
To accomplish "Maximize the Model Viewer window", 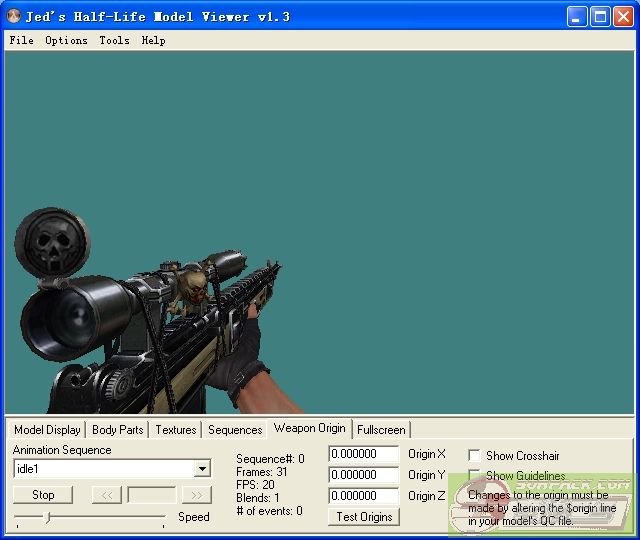I will point(600,16).
